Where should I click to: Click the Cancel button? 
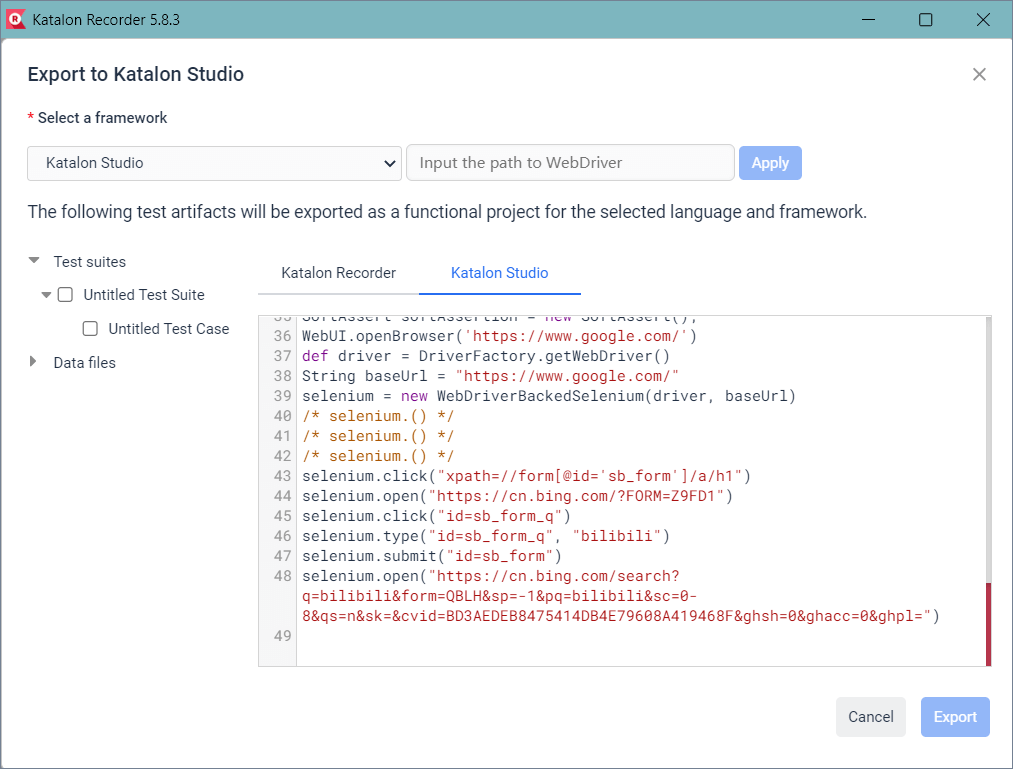click(870, 717)
